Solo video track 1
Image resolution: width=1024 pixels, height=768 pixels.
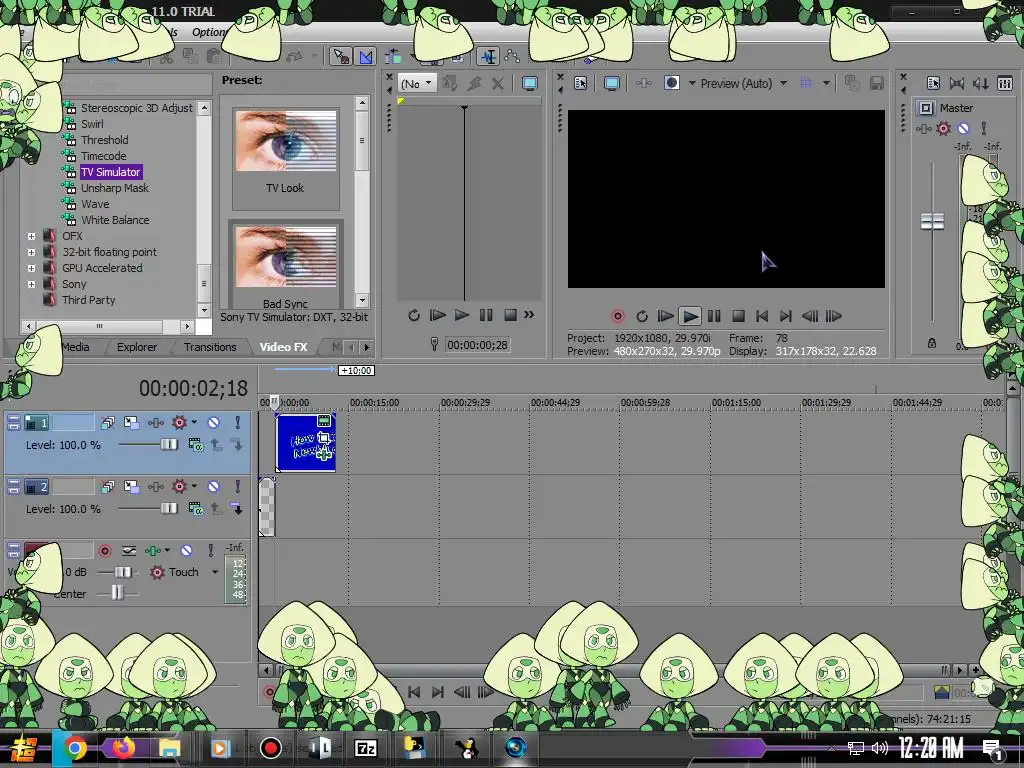(x=238, y=423)
